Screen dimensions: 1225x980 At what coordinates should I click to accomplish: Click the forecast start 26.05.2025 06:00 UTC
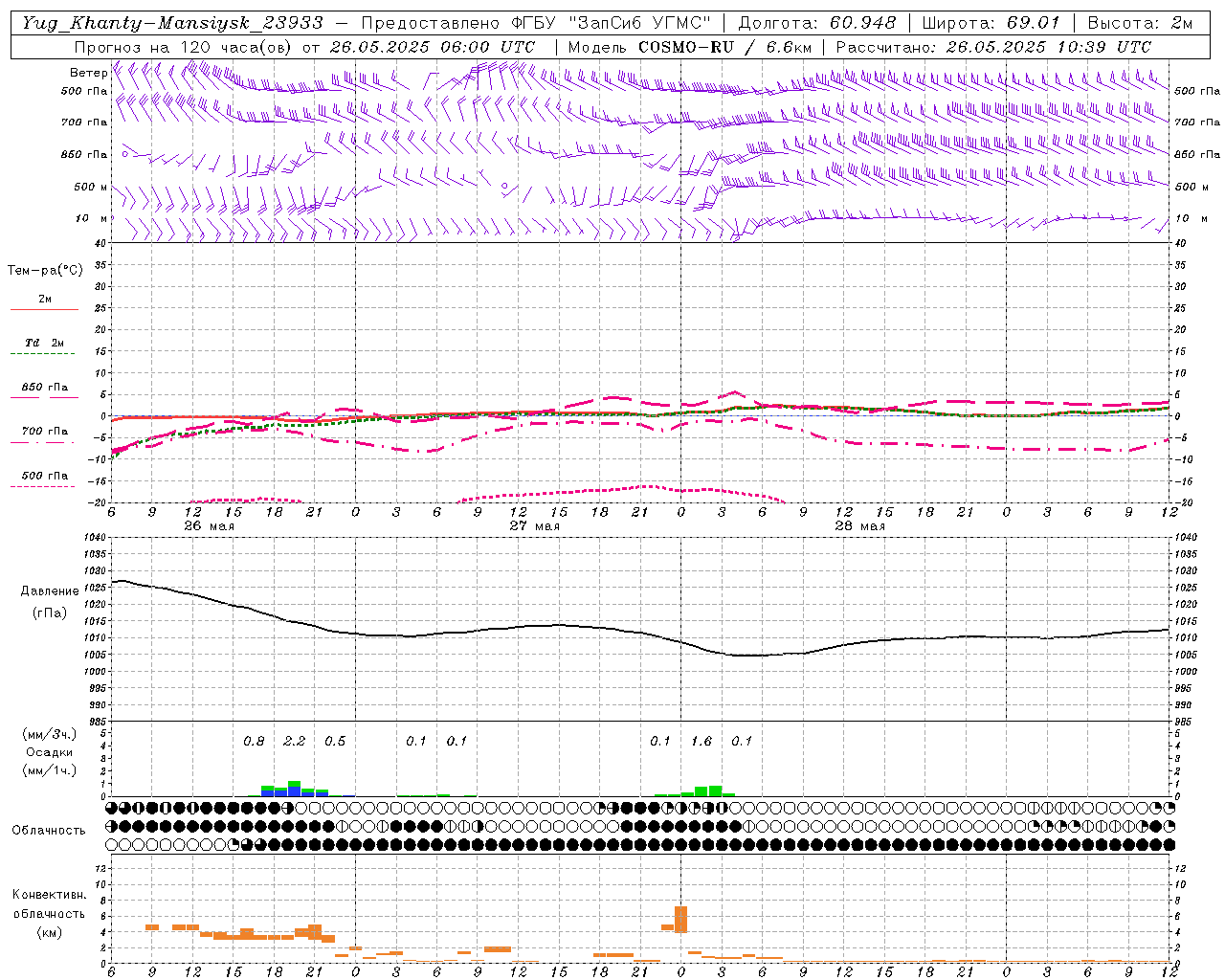coord(433,47)
